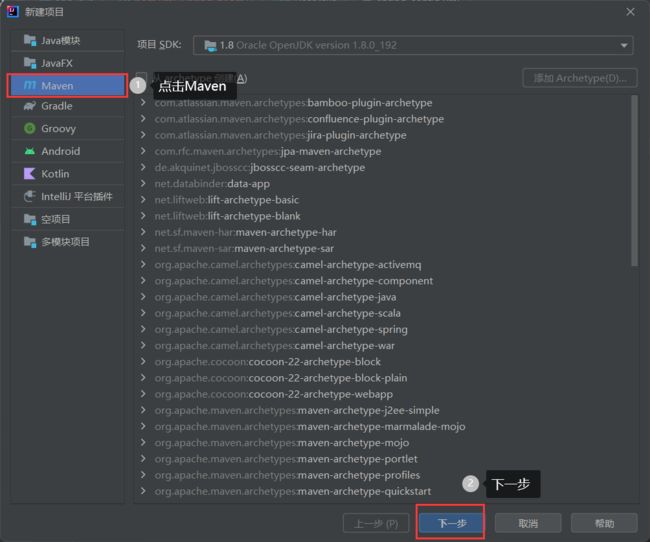Viewport: 650px width, 542px height.
Task: Select camel-archetype-component row
Action: (x=383, y=280)
